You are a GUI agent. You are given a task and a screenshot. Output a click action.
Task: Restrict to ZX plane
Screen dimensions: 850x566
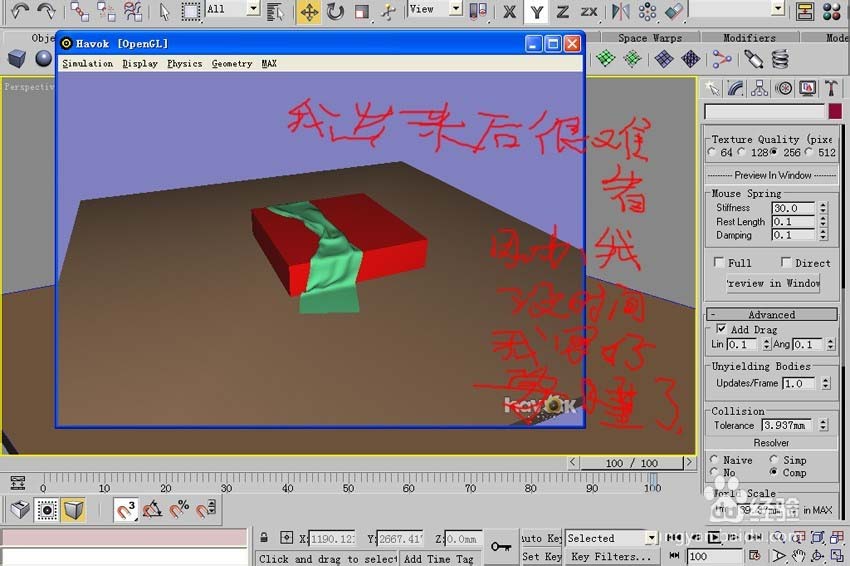coord(589,11)
